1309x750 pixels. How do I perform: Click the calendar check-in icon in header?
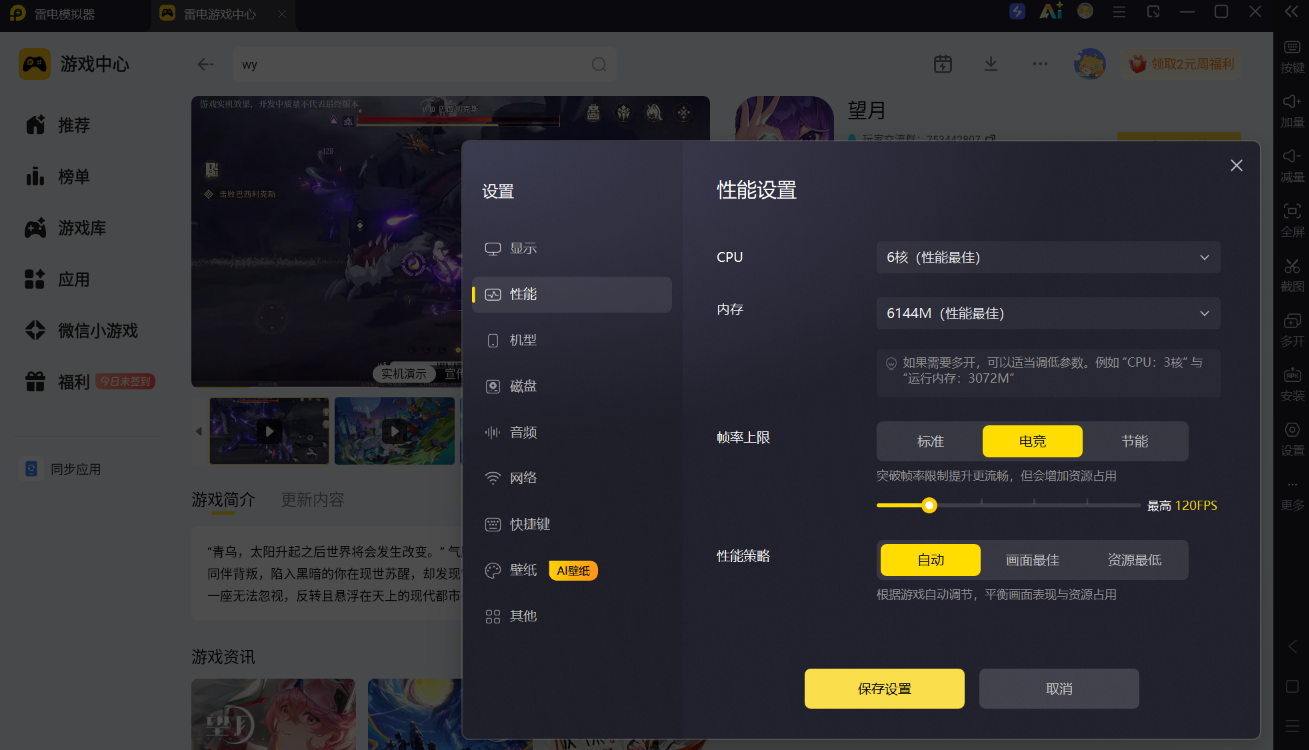click(x=943, y=64)
